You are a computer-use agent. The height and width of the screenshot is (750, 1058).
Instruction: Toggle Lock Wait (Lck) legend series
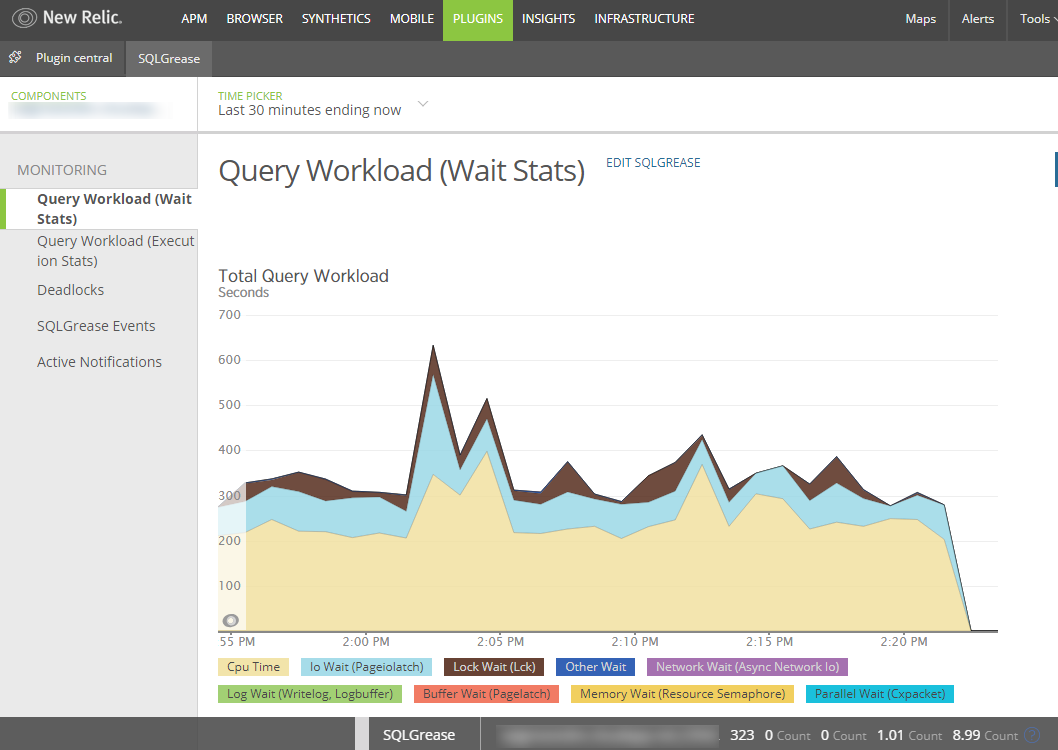pos(494,667)
